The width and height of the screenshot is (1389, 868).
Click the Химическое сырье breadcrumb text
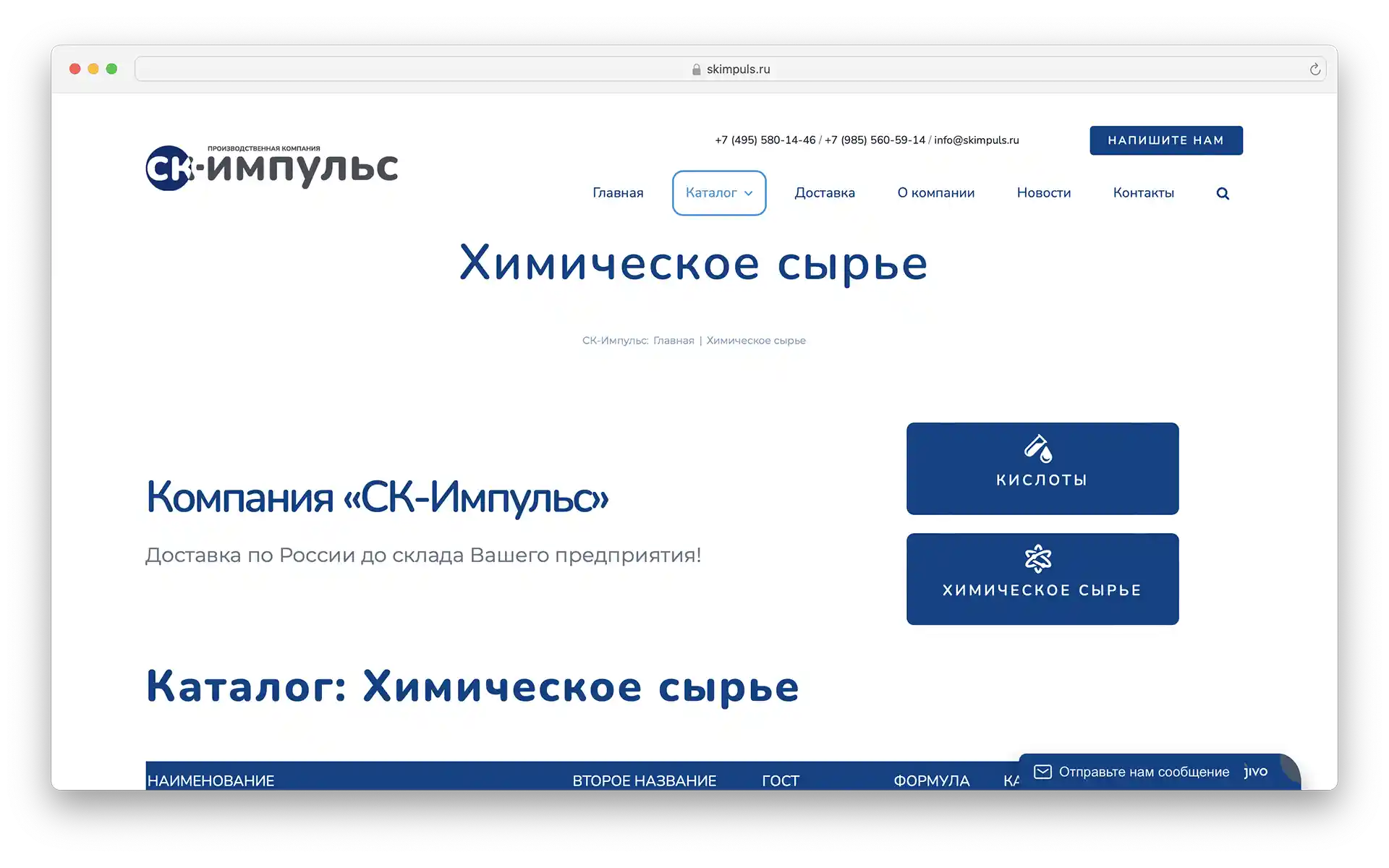pos(756,341)
